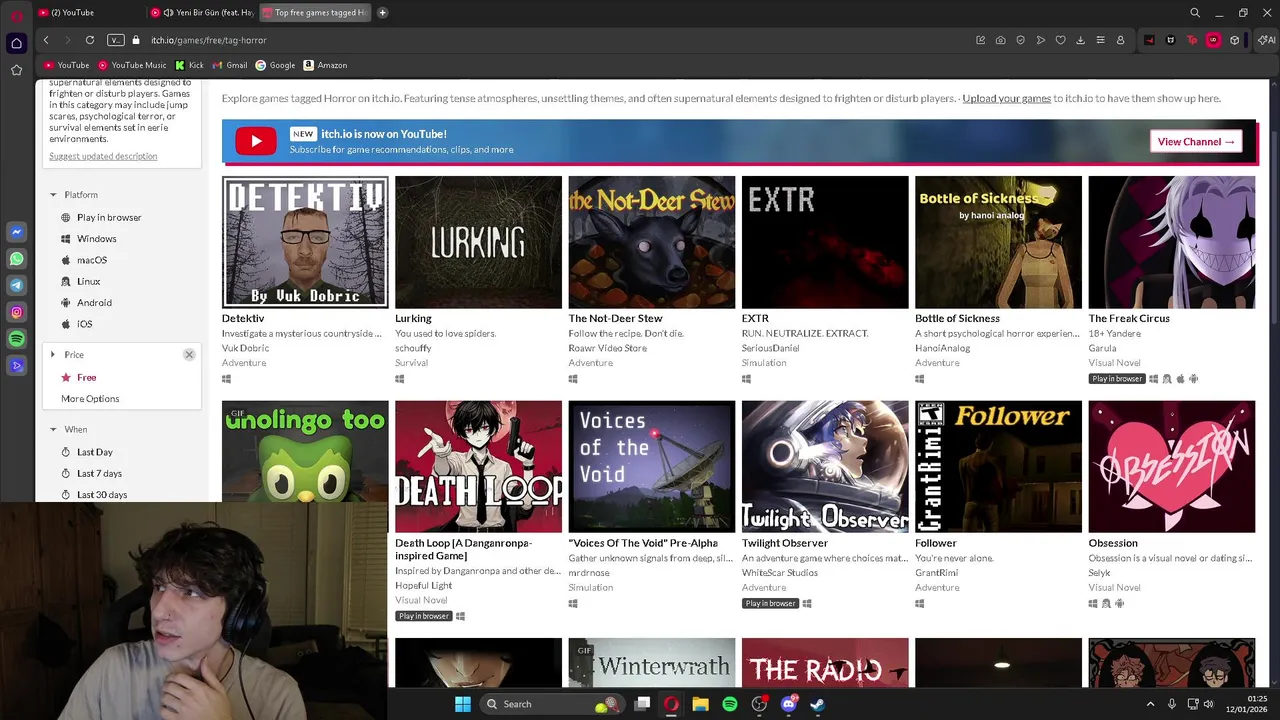Open the Windows Start menu
Viewport: 1280px width, 720px height.
click(462, 704)
